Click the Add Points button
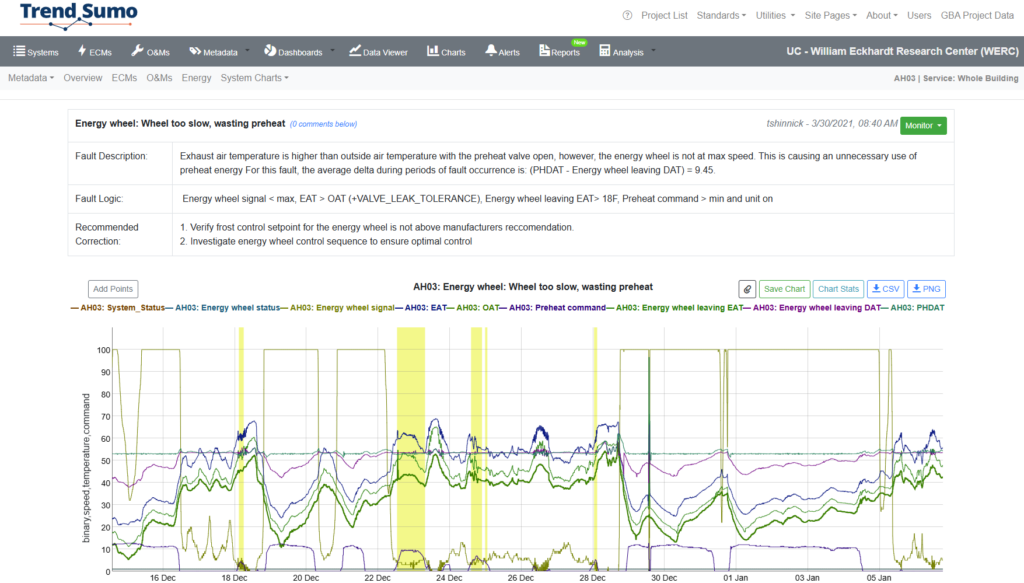 coord(113,289)
